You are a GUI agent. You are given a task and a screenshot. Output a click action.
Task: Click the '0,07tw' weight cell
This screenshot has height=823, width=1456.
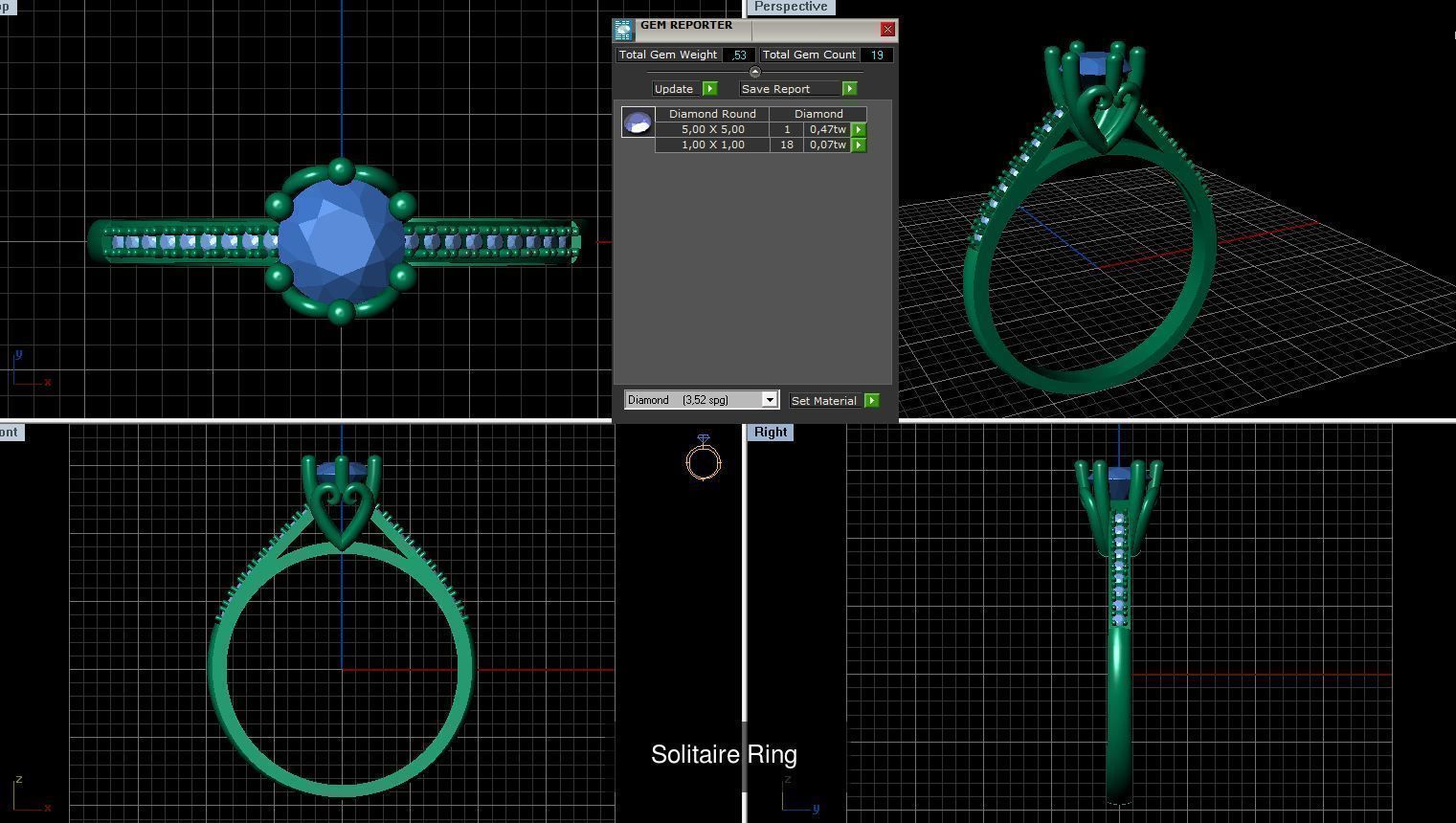tap(828, 145)
